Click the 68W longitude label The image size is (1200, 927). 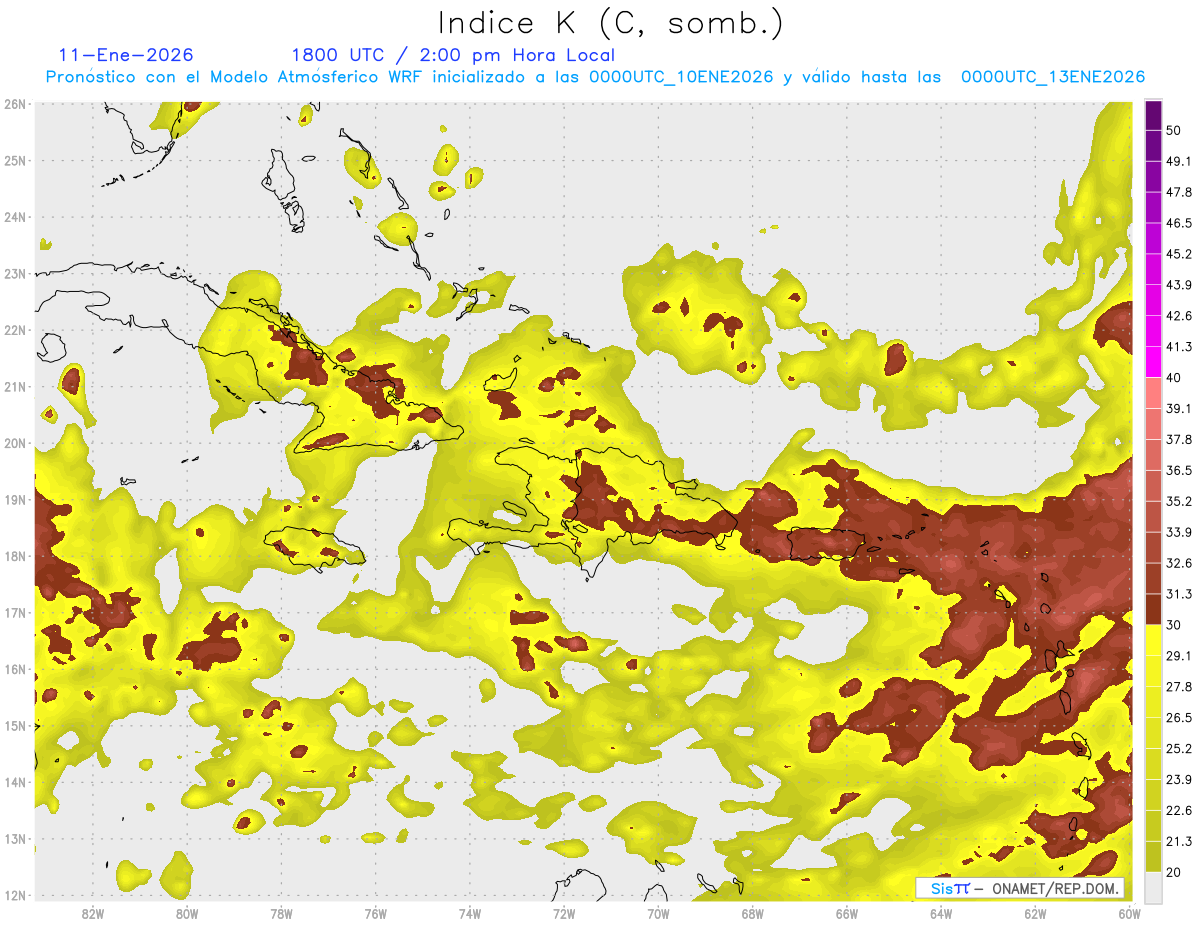pyautogui.click(x=753, y=914)
